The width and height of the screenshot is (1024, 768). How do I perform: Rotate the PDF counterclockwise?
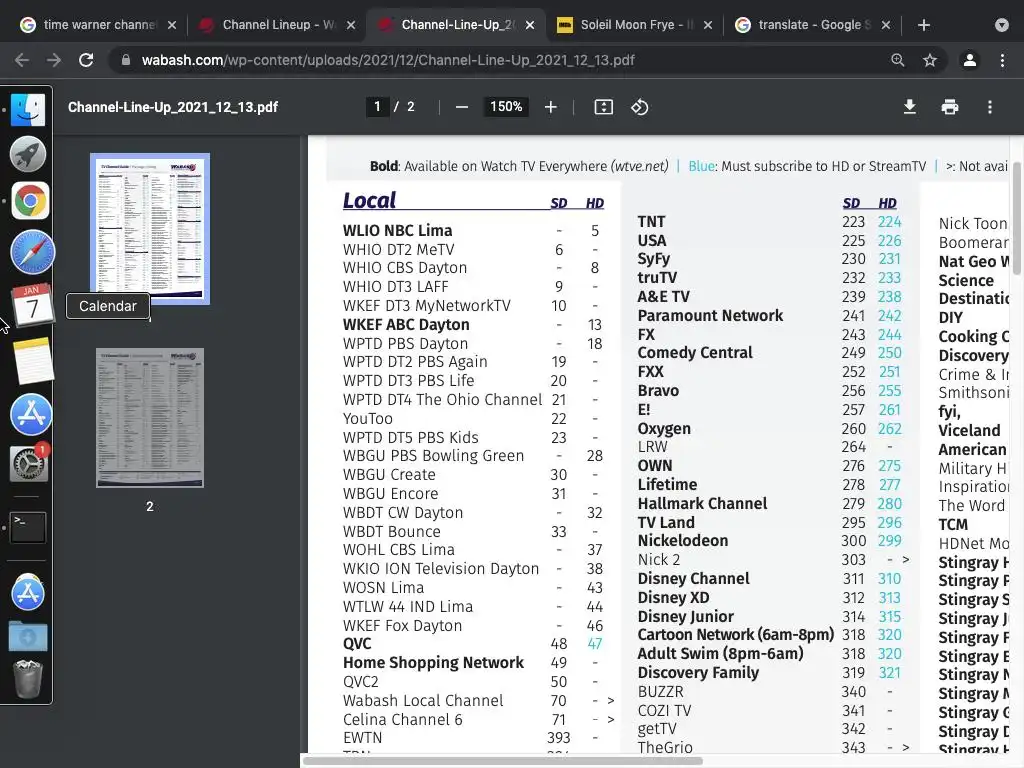639,107
